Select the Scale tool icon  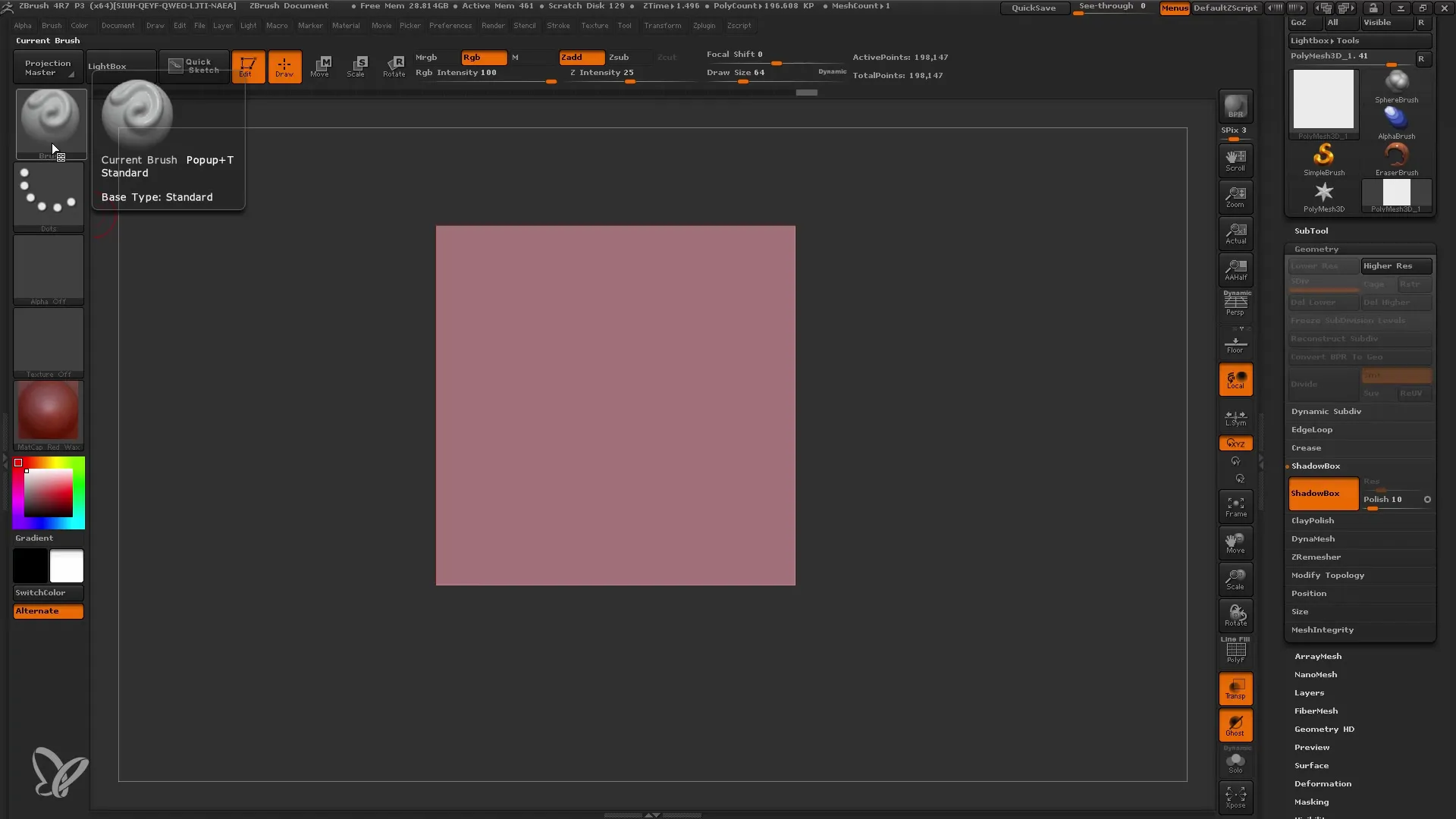tap(357, 65)
